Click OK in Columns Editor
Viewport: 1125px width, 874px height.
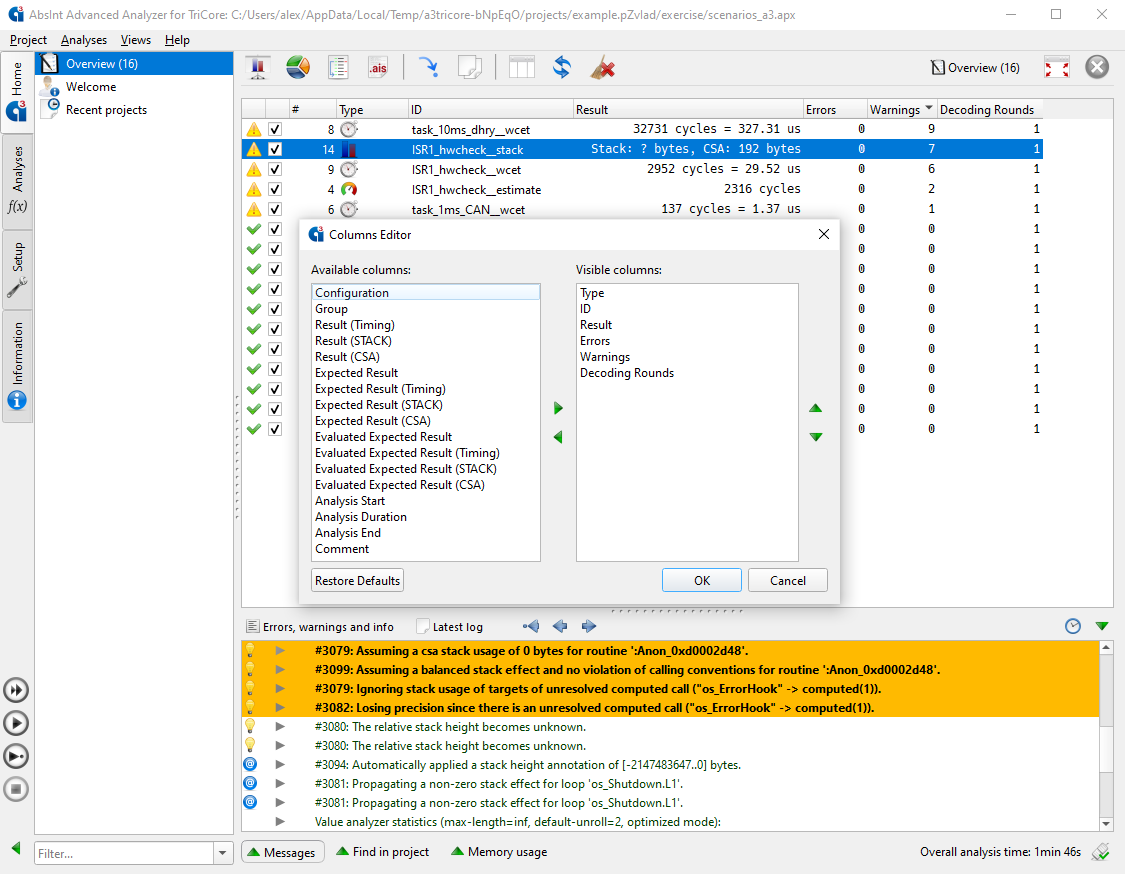point(702,581)
